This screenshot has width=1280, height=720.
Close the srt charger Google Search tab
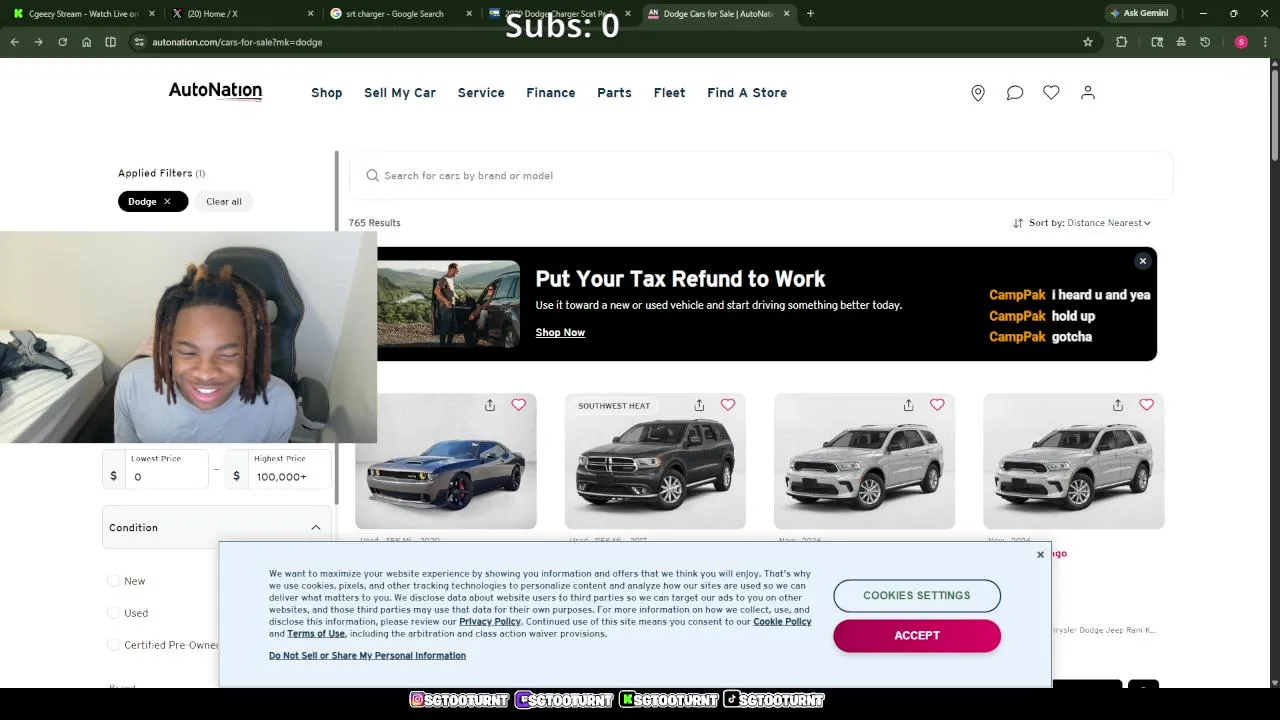tap(469, 14)
